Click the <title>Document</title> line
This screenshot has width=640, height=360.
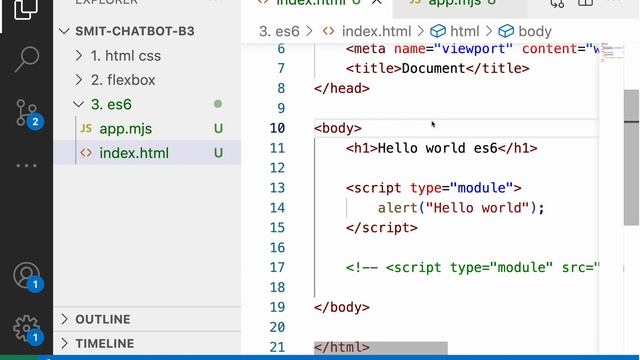438,68
